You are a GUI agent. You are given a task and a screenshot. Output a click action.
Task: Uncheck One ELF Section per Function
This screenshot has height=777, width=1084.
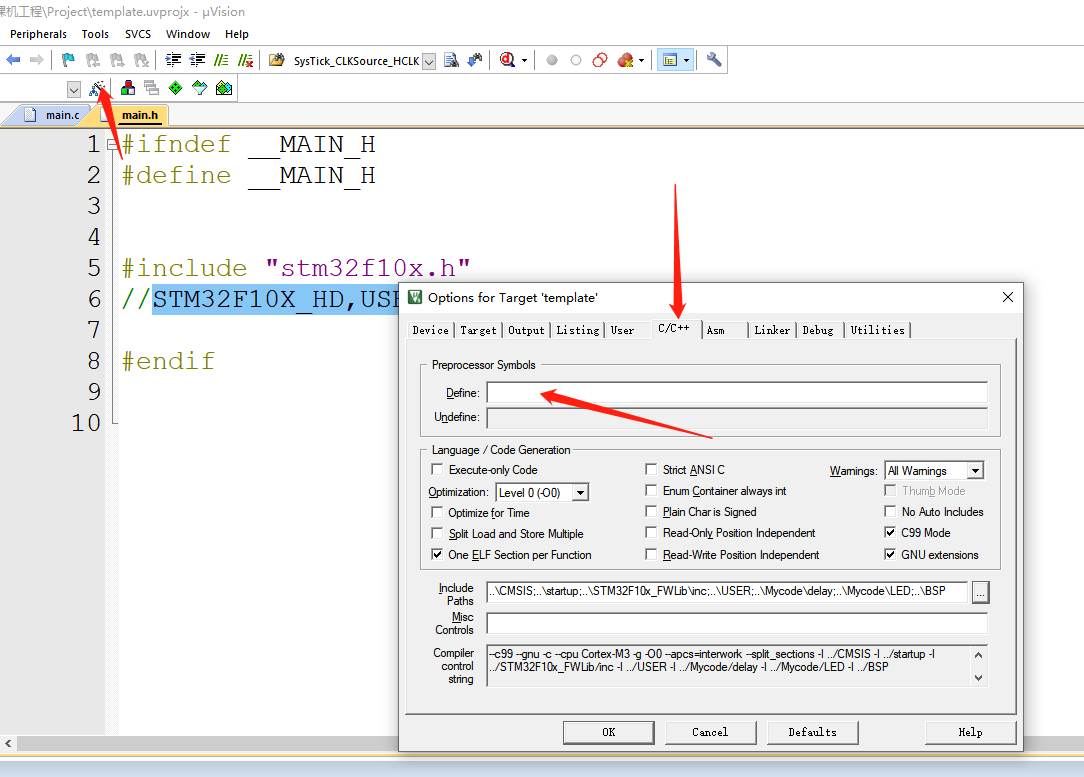(x=437, y=555)
